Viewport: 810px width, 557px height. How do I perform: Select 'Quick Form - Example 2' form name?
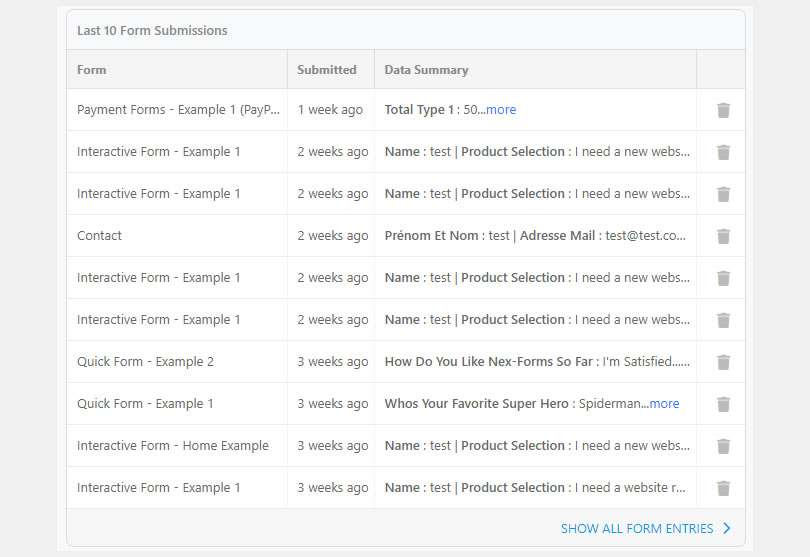[145, 362]
